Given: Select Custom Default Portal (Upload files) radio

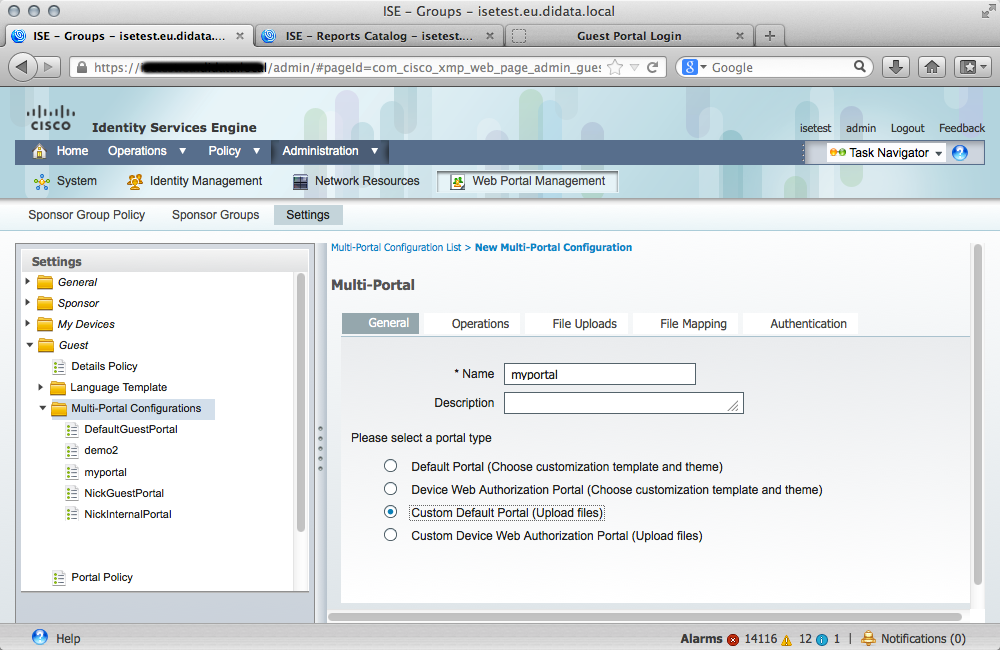Looking at the screenshot, I should click(x=390, y=512).
